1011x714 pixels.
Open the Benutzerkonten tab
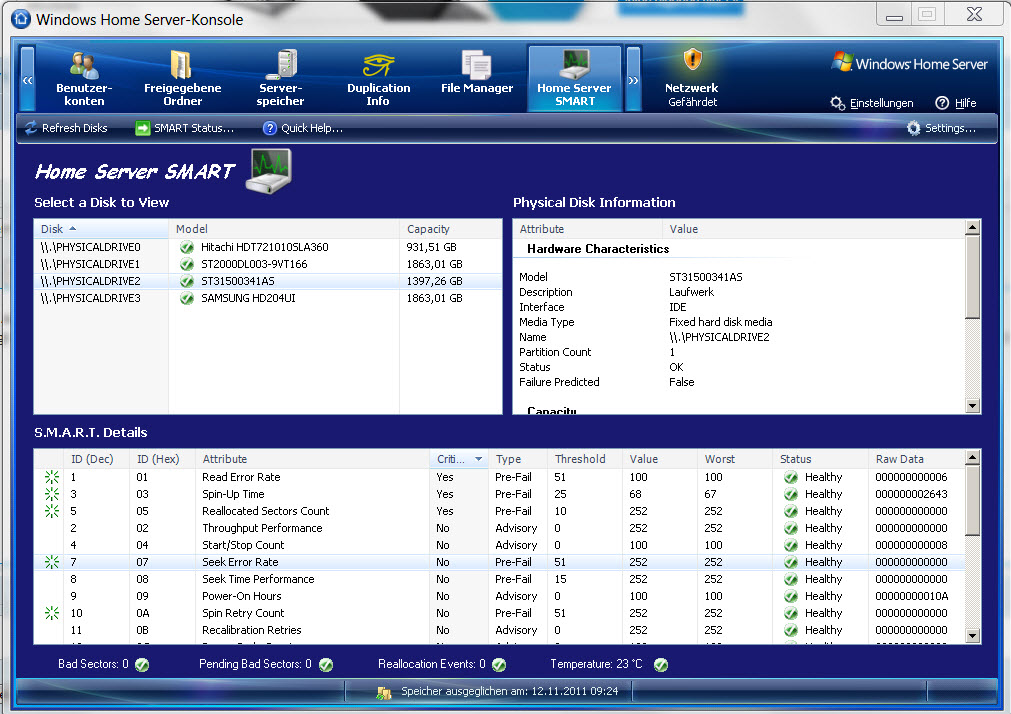pyautogui.click(x=84, y=79)
